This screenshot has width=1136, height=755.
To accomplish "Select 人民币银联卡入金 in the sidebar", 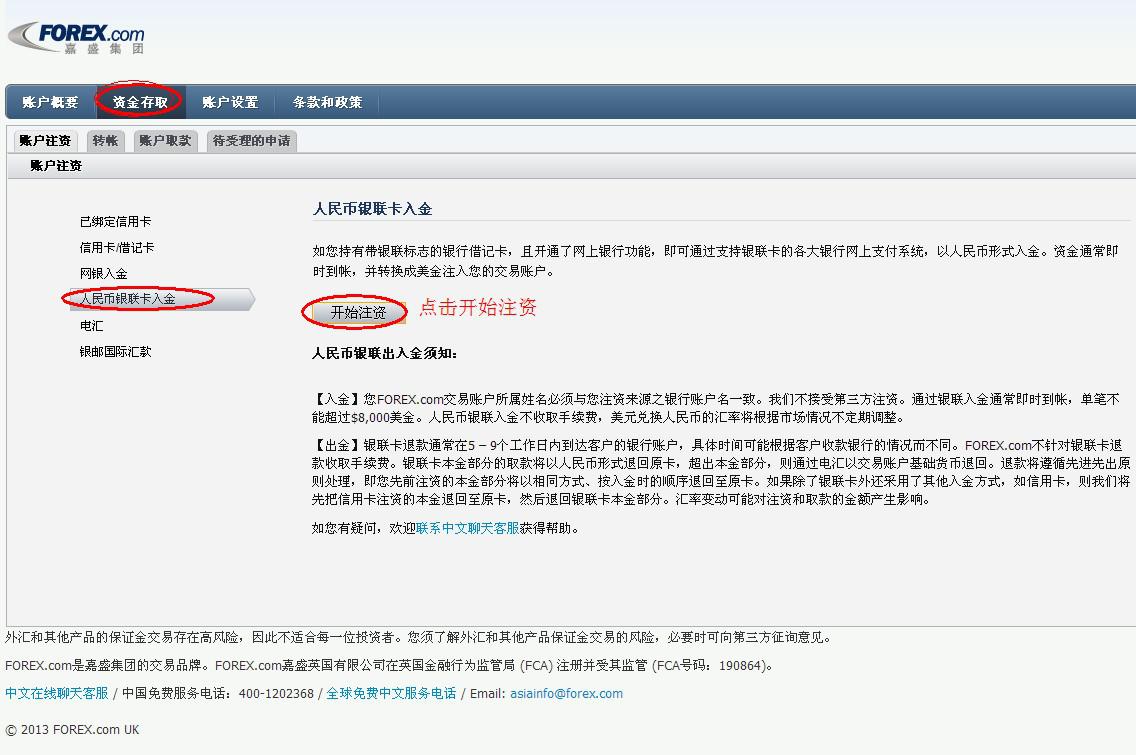I will [x=161, y=299].
